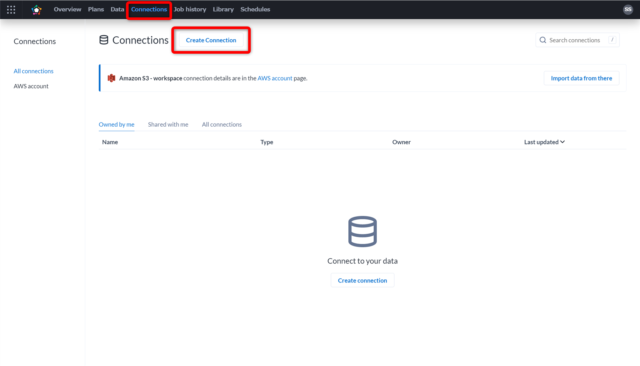The image size is (640, 366).
Task: Switch to the Owned by me tab
Action: [x=116, y=124]
